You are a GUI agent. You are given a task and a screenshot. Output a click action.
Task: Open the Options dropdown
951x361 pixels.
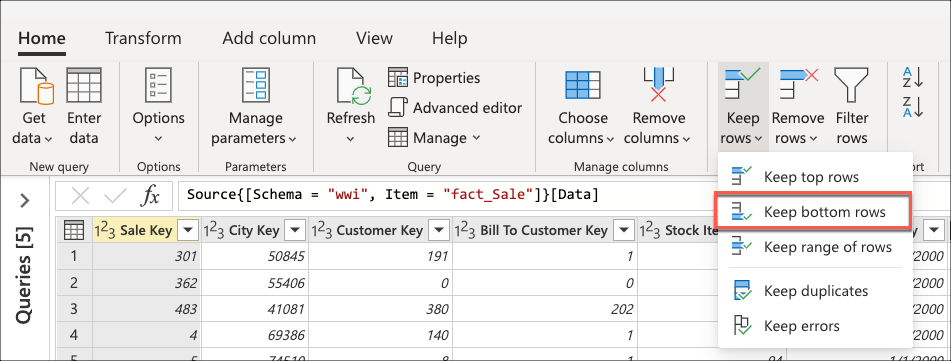(x=158, y=106)
